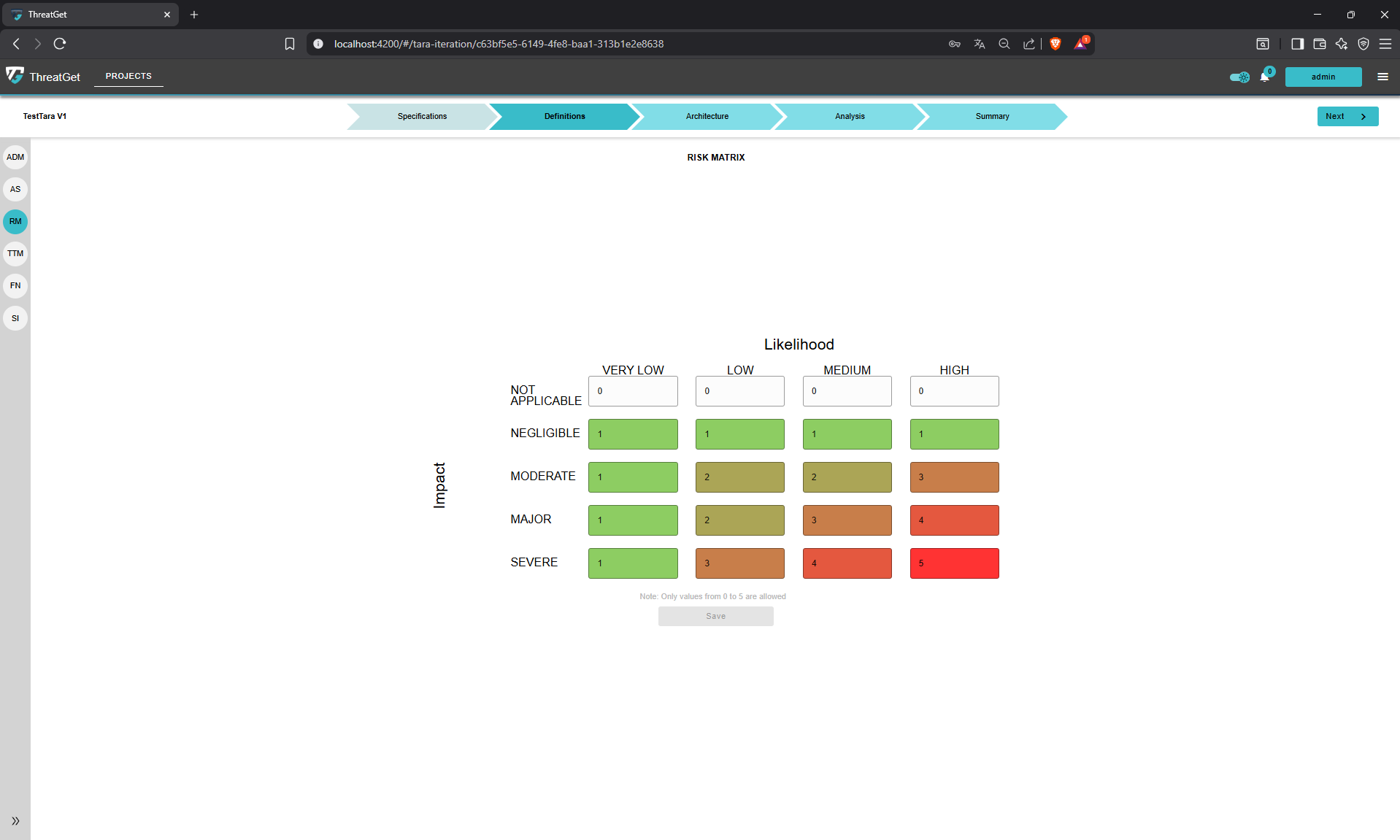Open the PROJECTS menu
Image resolution: width=1400 pixels, height=840 pixels.
click(x=128, y=76)
